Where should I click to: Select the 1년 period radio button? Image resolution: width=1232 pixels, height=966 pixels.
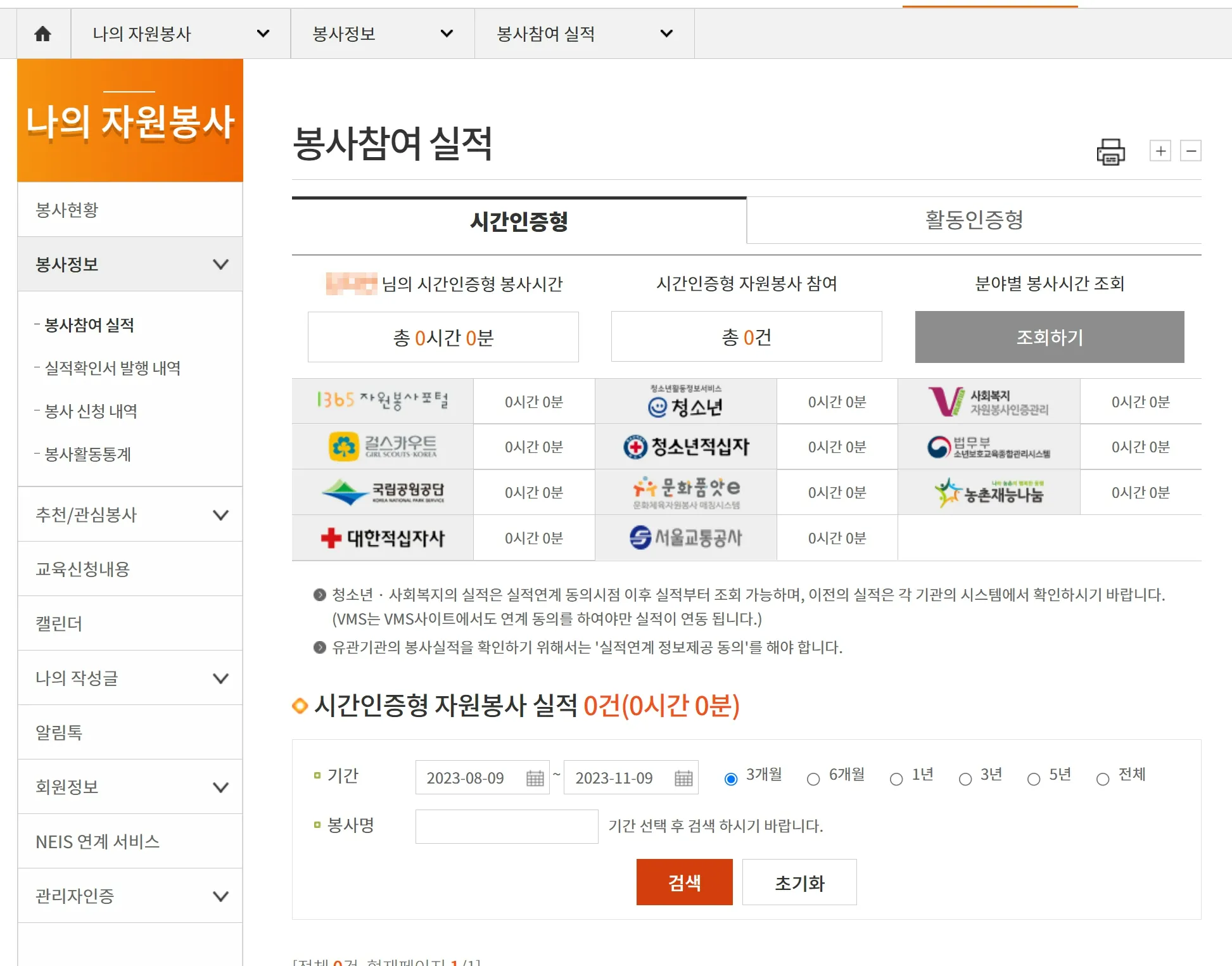pyautogui.click(x=896, y=779)
